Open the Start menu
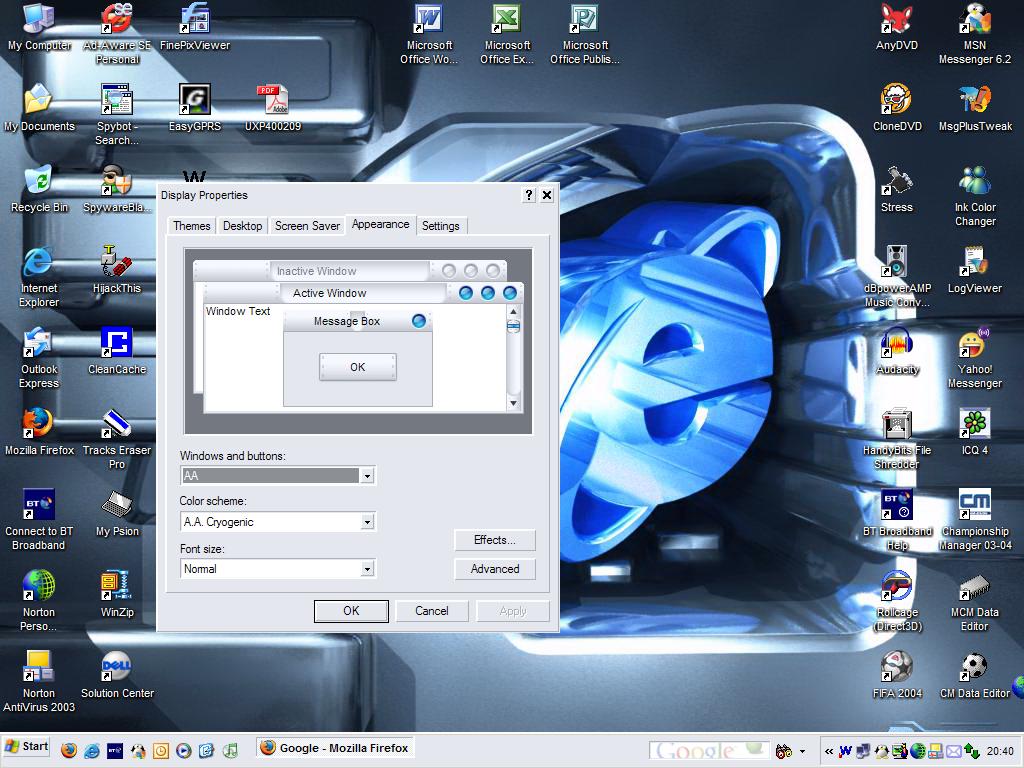Viewport: 1024px width, 768px height. click(27, 747)
